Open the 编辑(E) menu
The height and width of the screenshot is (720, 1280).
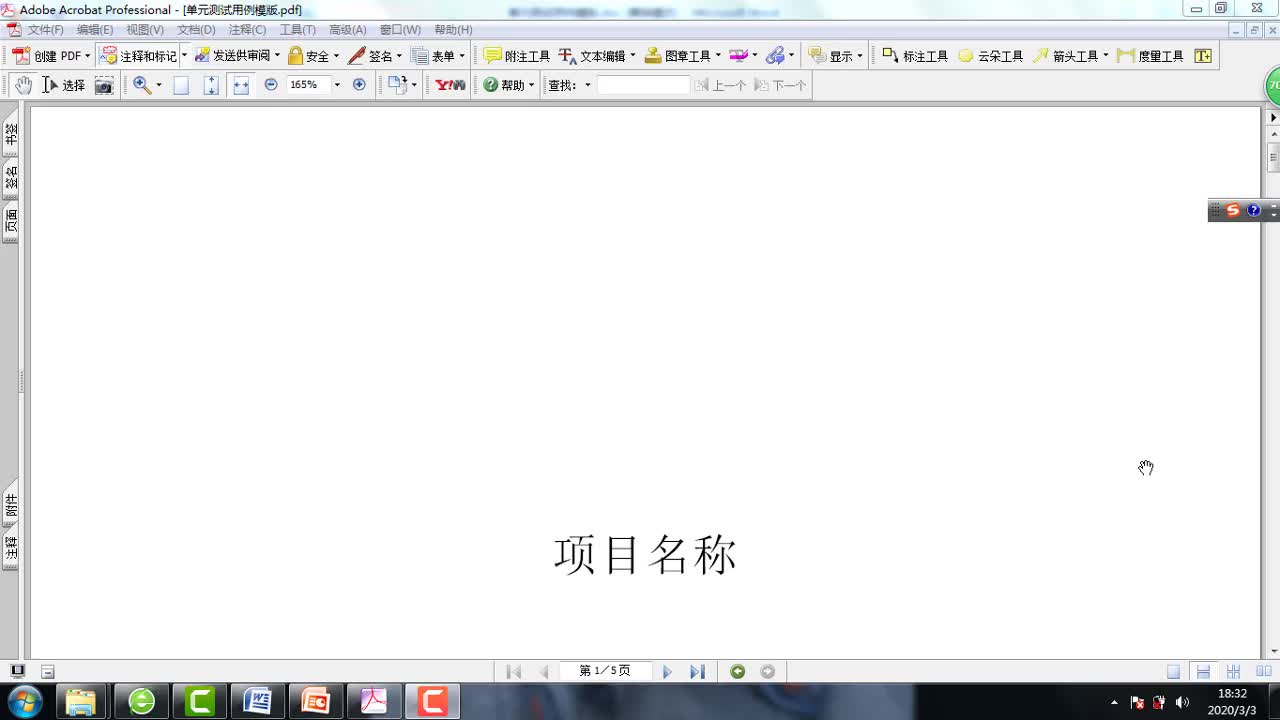(x=95, y=30)
